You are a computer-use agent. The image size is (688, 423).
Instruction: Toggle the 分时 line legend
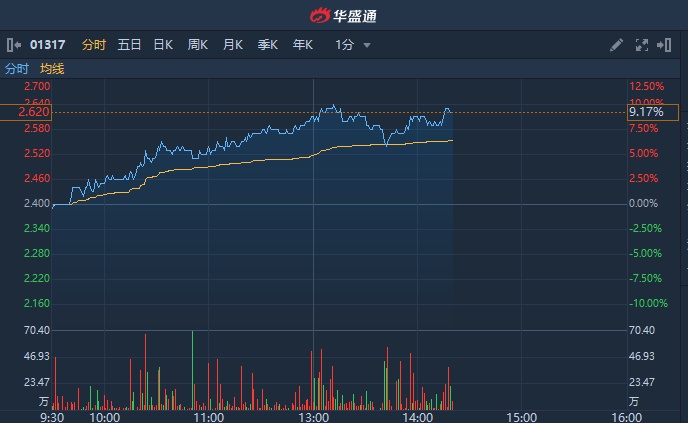[x=17, y=69]
